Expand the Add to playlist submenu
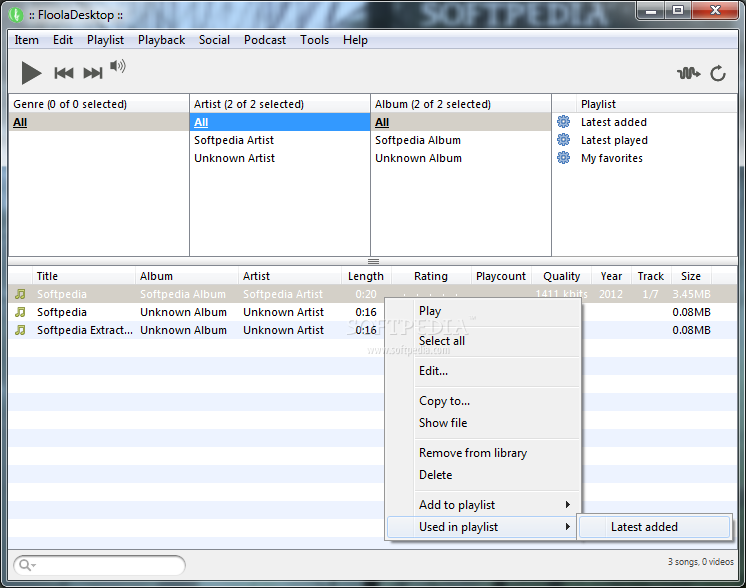Viewport: 746px width, 588px height. tap(483, 505)
